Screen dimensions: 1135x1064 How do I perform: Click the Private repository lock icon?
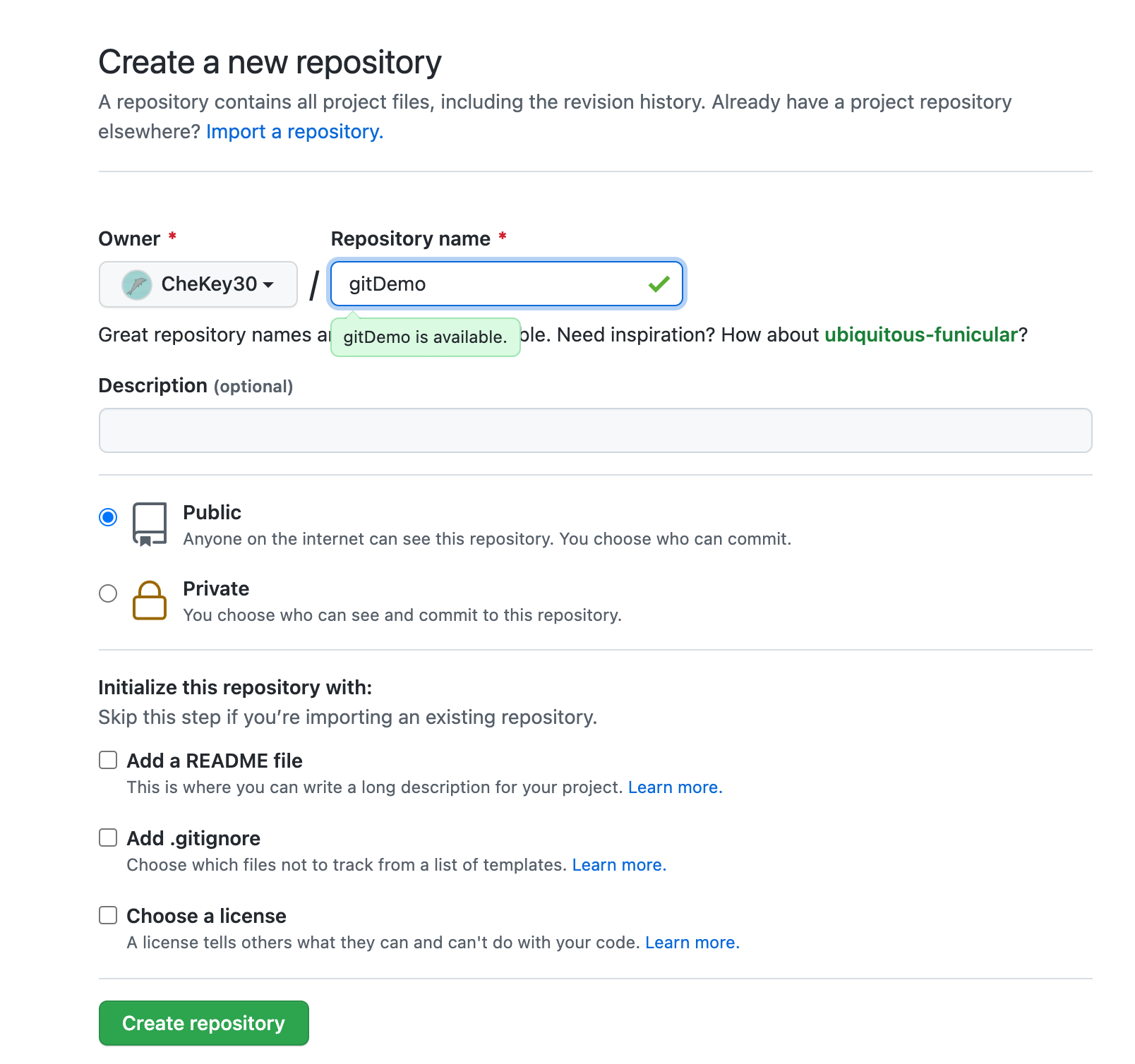(150, 600)
